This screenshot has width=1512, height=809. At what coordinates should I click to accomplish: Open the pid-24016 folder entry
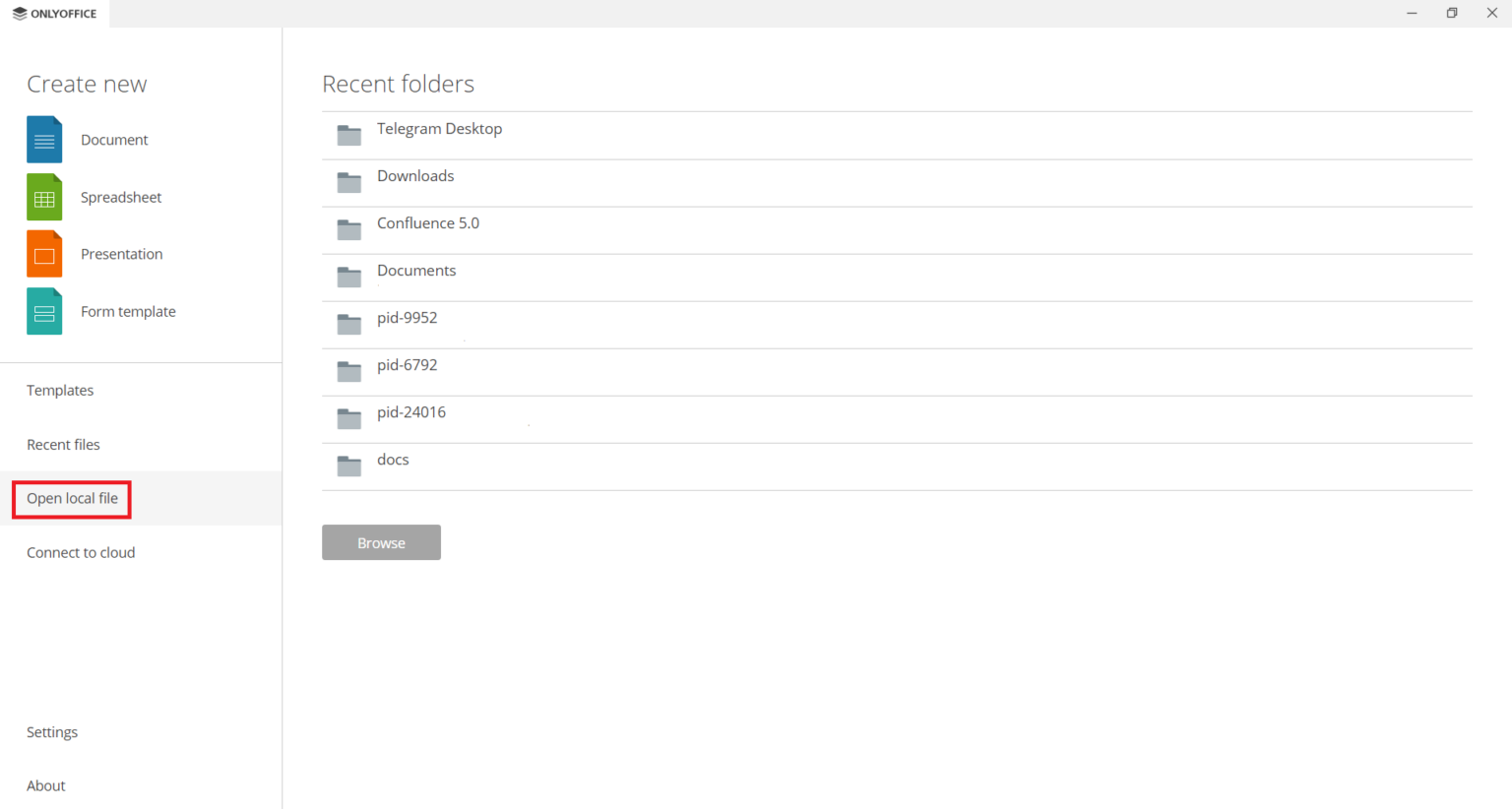point(411,412)
